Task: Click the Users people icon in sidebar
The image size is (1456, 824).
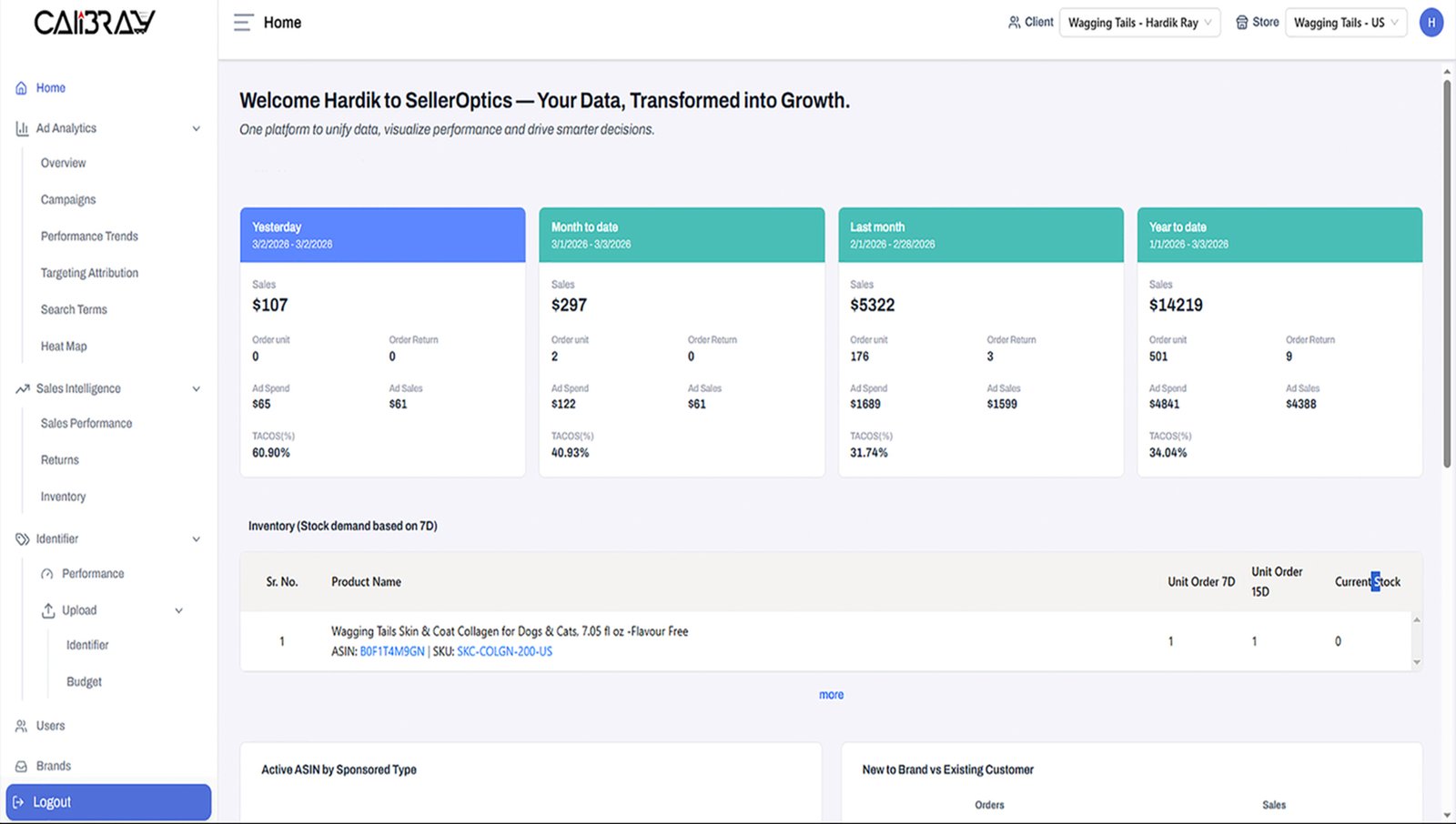Action: (21, 727)
